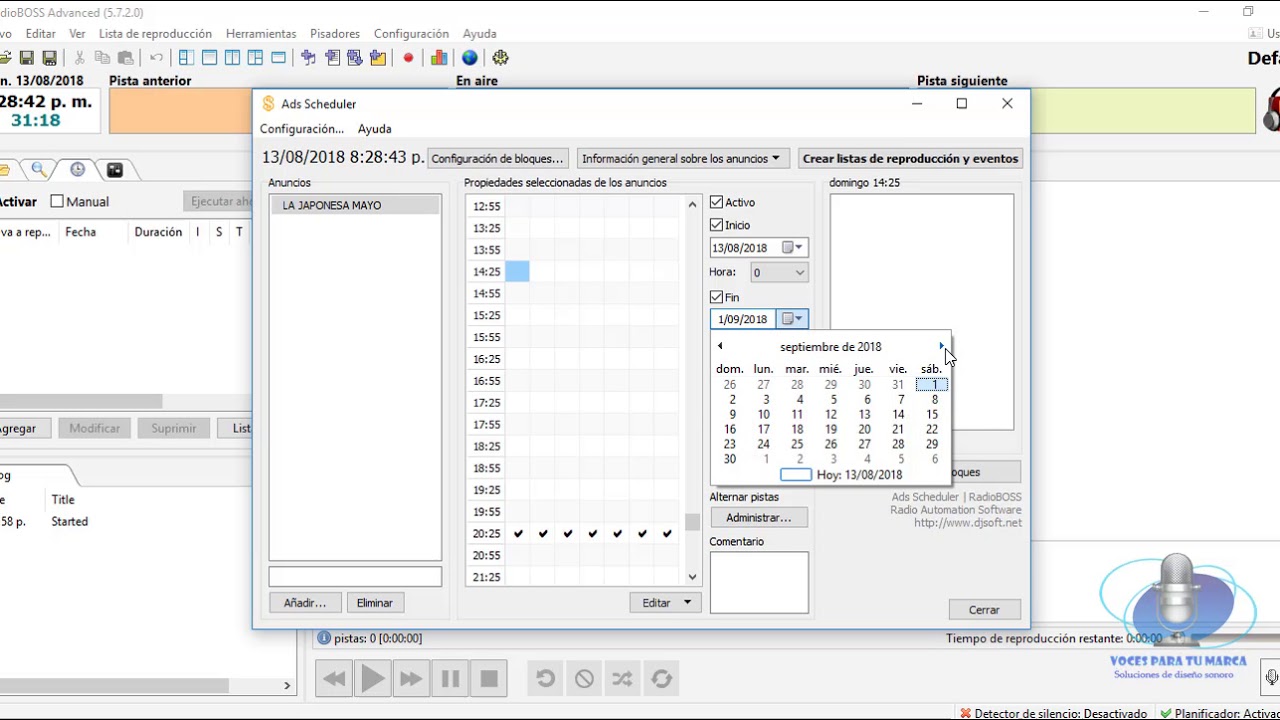
Task: Open the Lista de reproducción menu
Action: click(x=155, y=34)
